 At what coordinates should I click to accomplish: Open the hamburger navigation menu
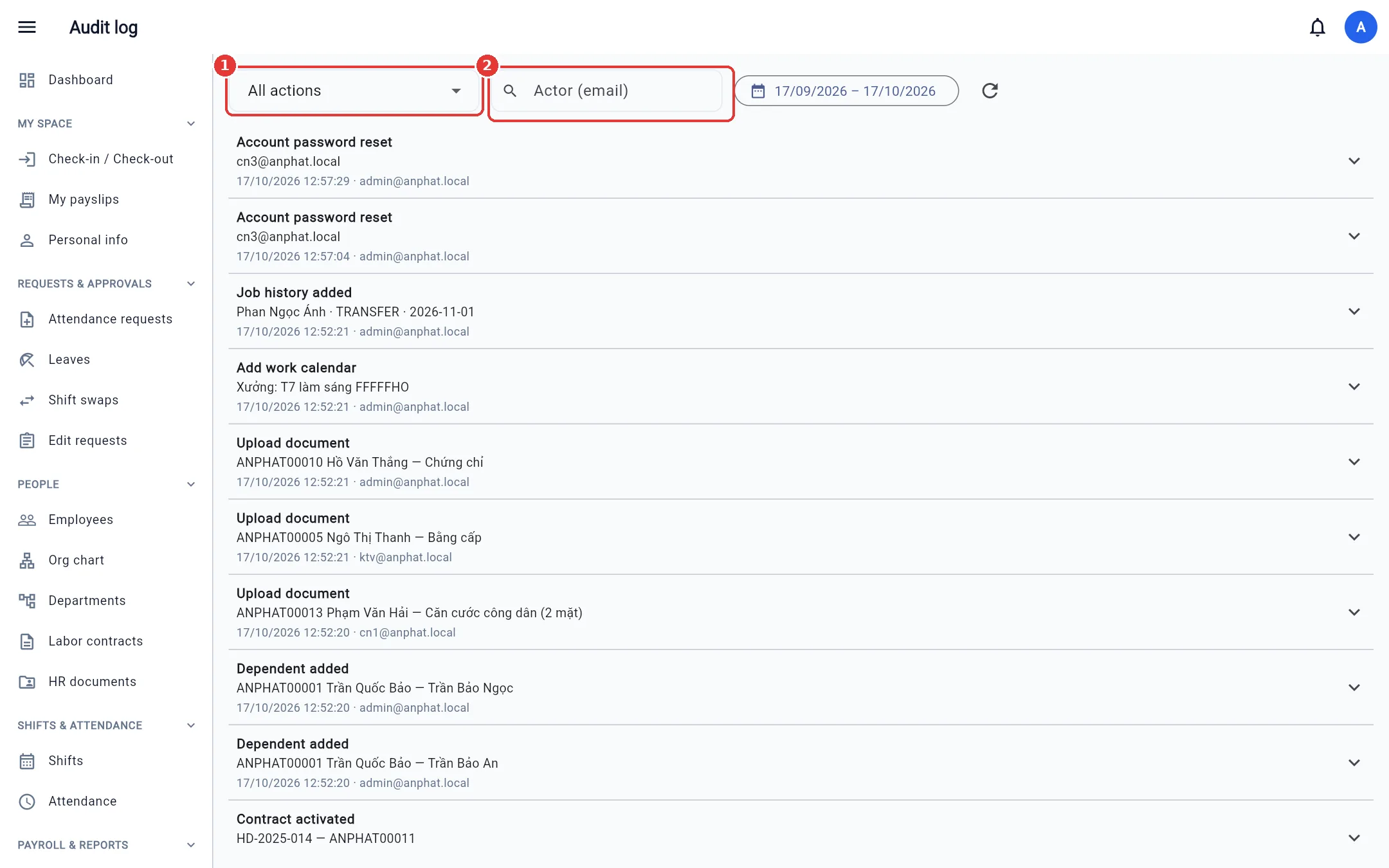point(27,27)
